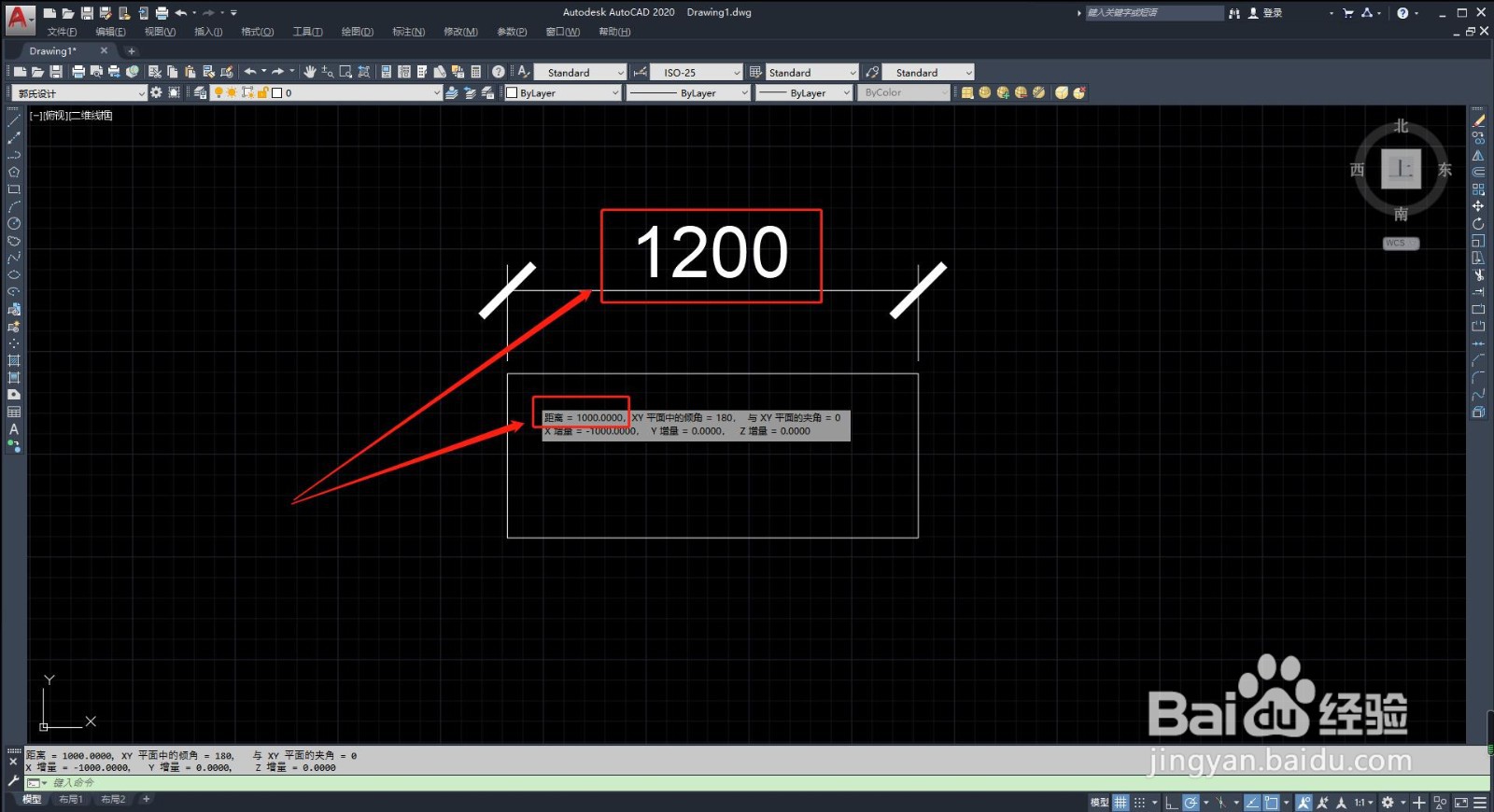This screenshot has height=812, width=1494.
Task: Click the Make Object's Layer Current icon
Action: pyautogui.click(x=452, y=92)
